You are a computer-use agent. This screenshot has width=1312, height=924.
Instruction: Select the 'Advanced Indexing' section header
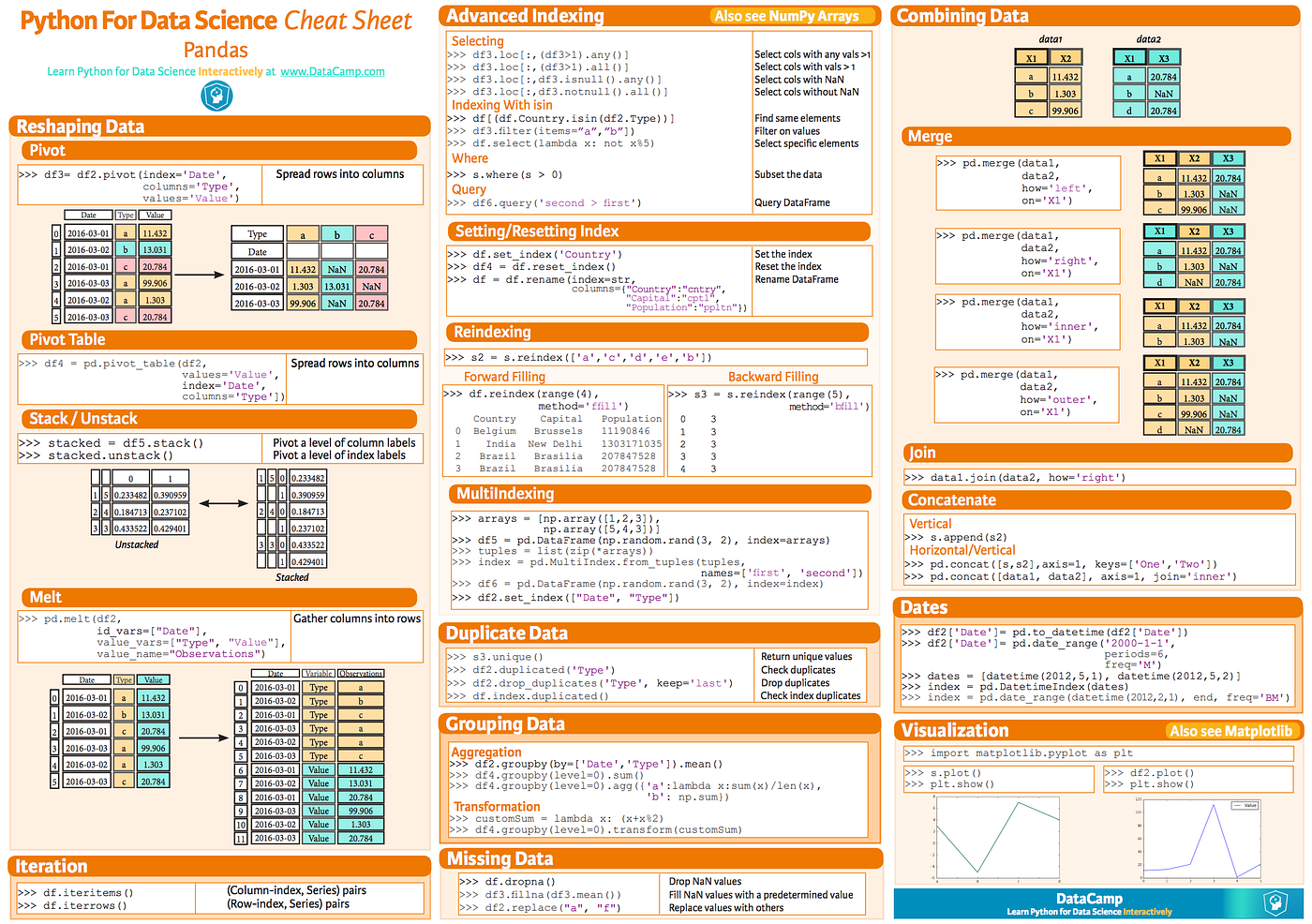(524, 16)
